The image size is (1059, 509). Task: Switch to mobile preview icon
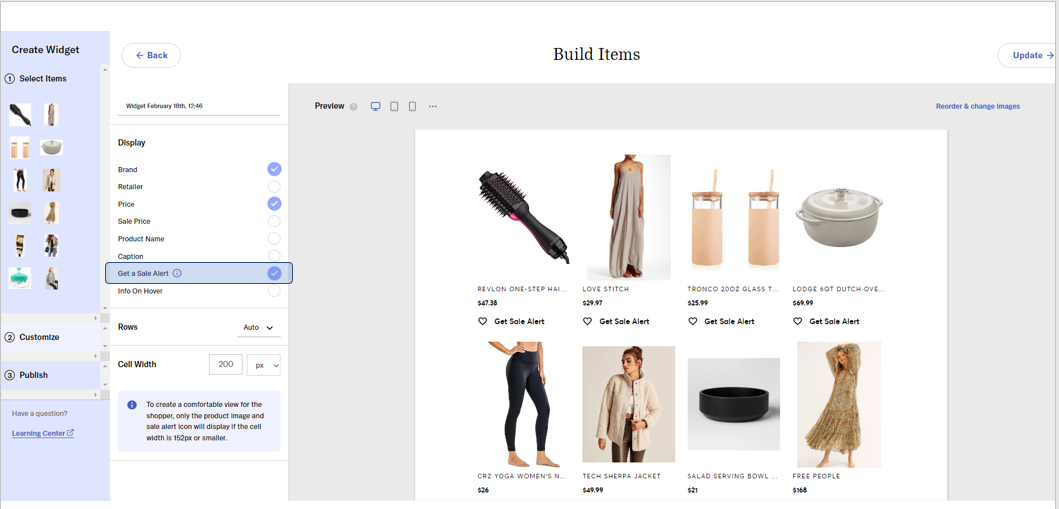[x=412, y=106]
